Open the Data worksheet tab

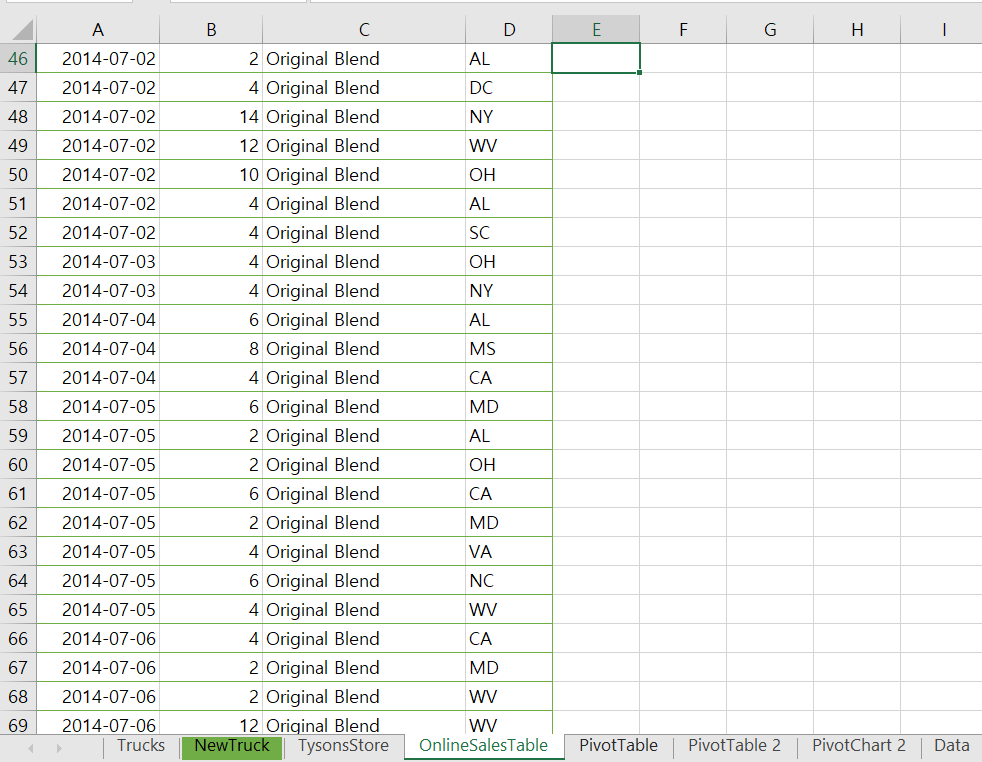pyautogui.click(x=951, y=746)
